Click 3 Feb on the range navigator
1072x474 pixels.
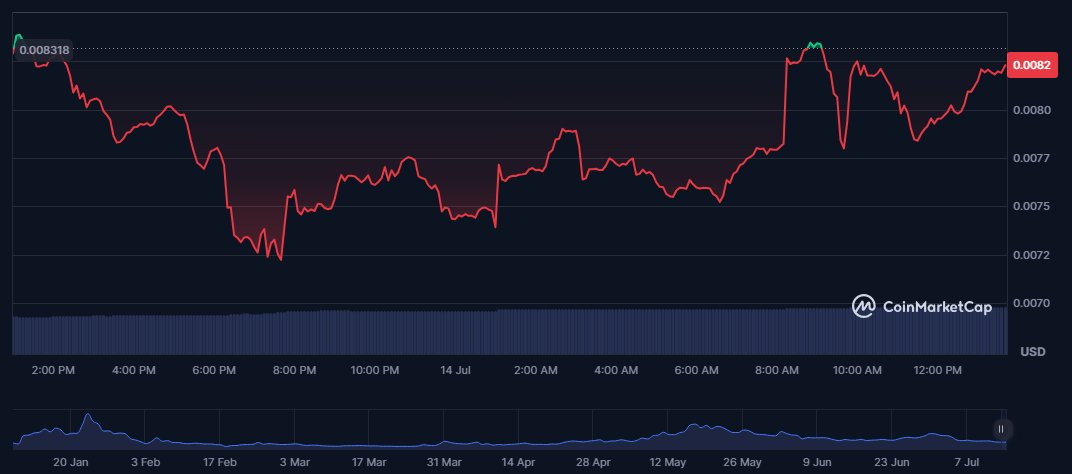tap(145, 462)
